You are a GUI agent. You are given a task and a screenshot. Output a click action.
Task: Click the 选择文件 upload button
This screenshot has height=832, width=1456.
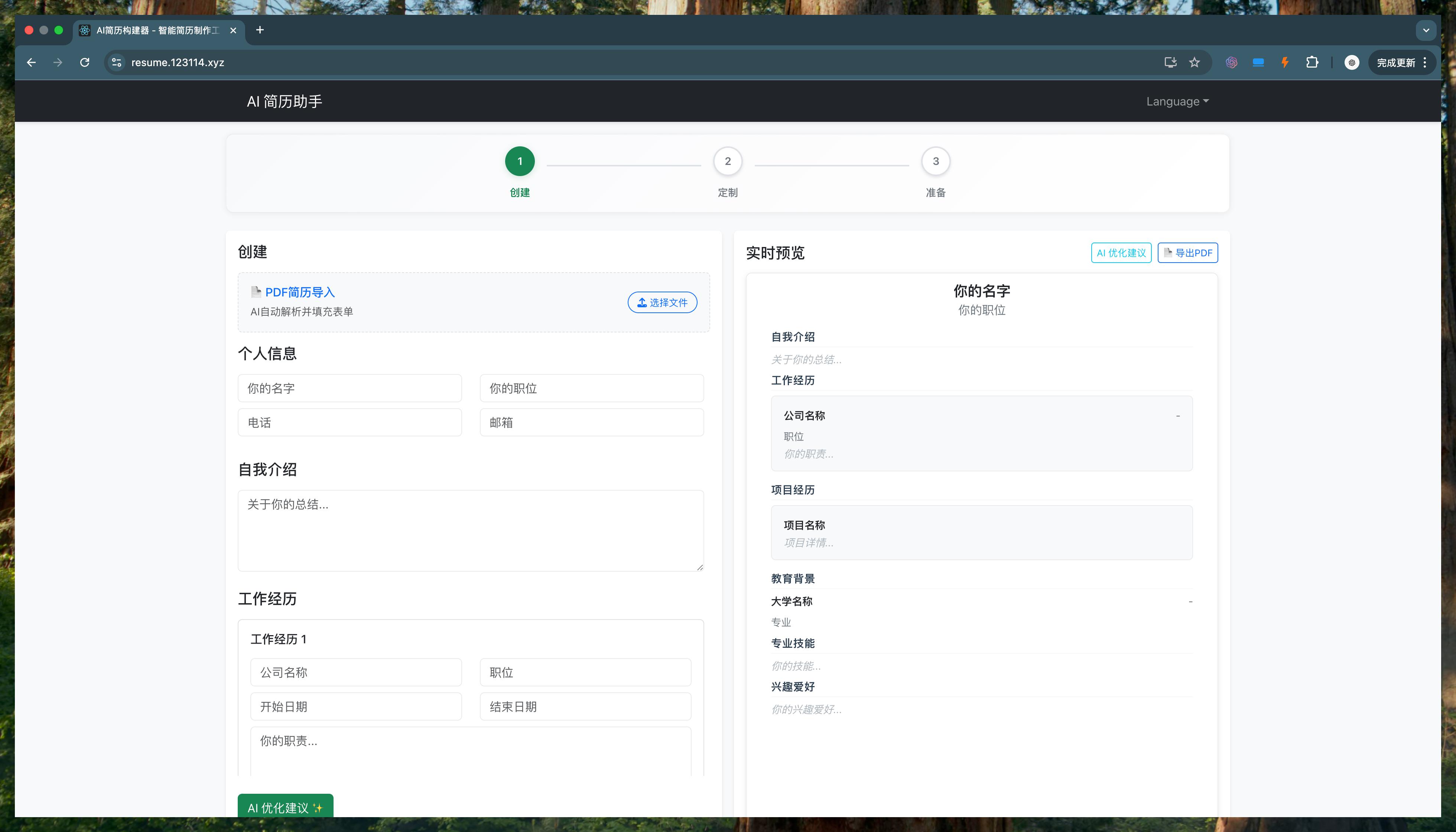point(662,302)
